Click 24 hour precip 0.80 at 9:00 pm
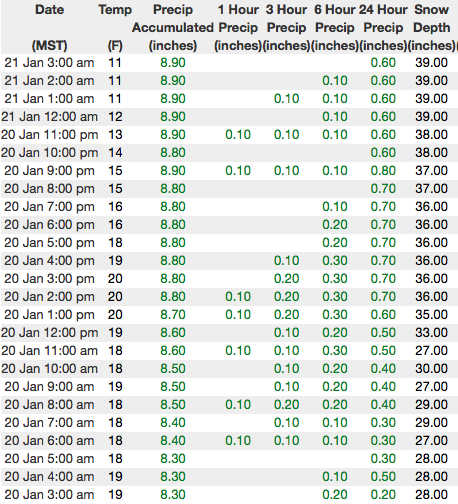This screenshot has width=458, height=504. point(383,171)
